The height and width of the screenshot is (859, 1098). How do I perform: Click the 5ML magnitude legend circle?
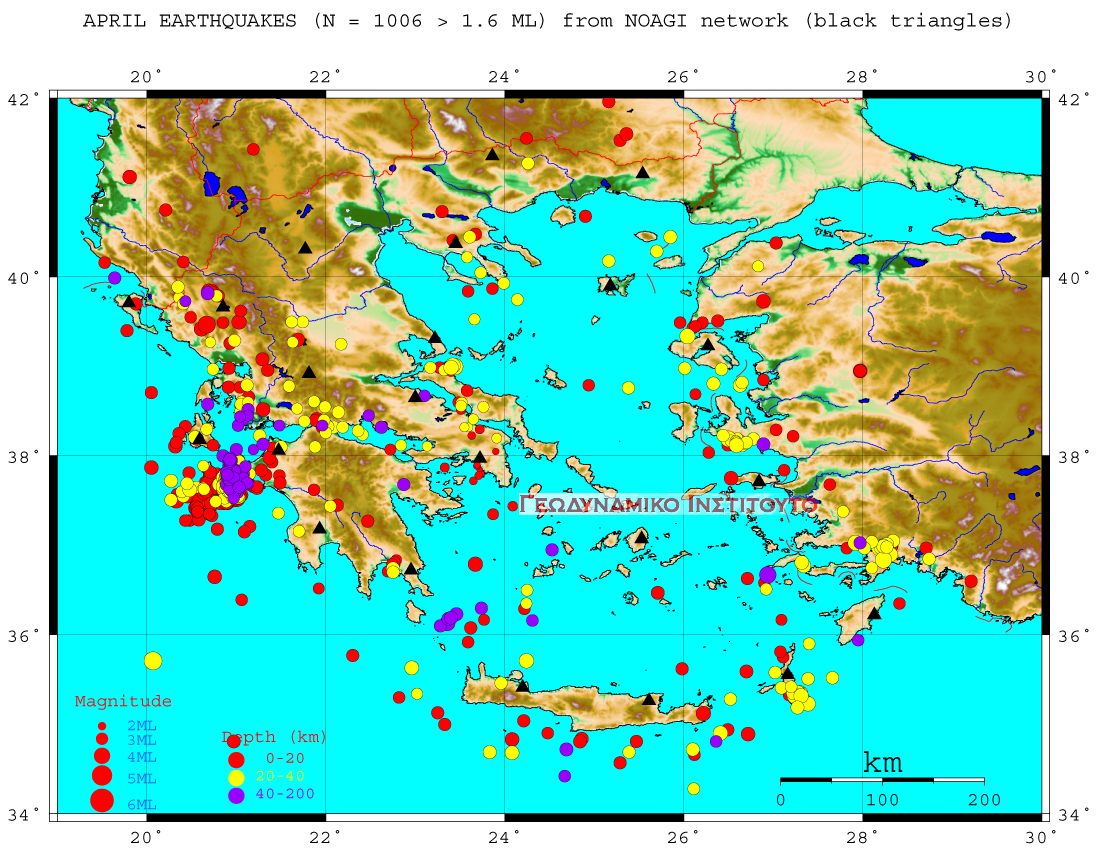pyautogui.click(x=102, y=775)
